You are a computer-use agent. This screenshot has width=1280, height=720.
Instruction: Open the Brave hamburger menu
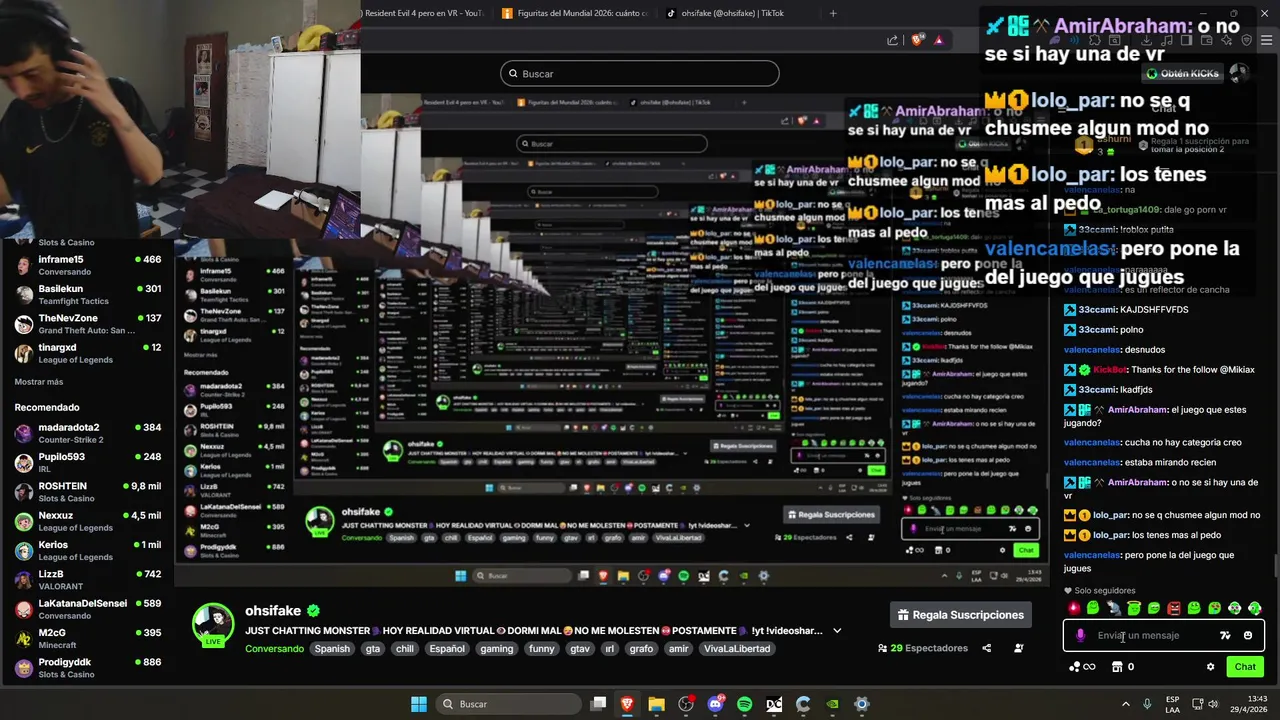(1268, 40)
